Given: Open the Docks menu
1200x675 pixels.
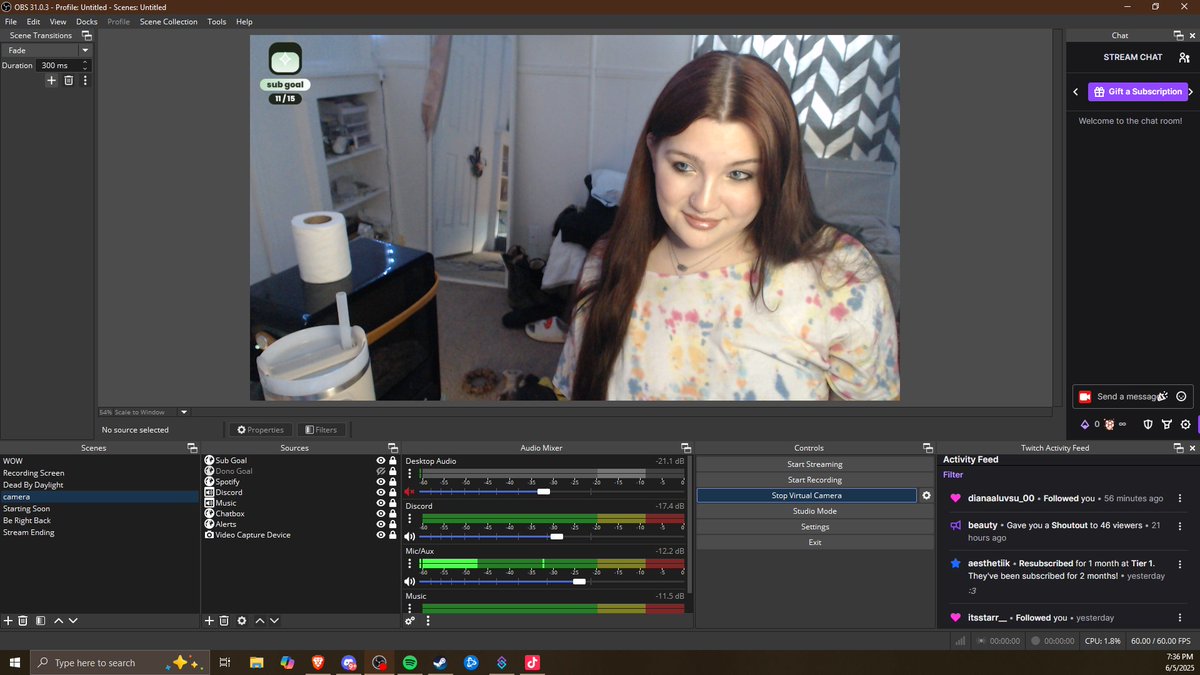Looking at the screenshot, I should point(87,21).
